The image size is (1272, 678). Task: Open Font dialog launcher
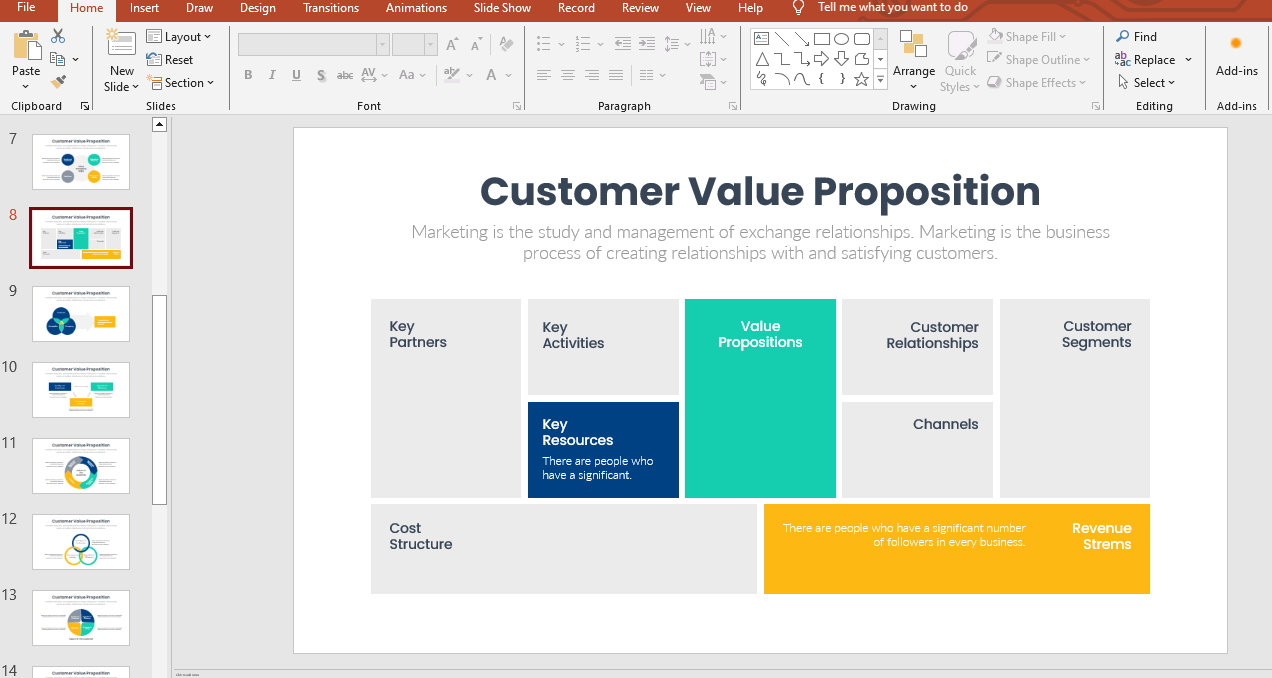[517, 106]
